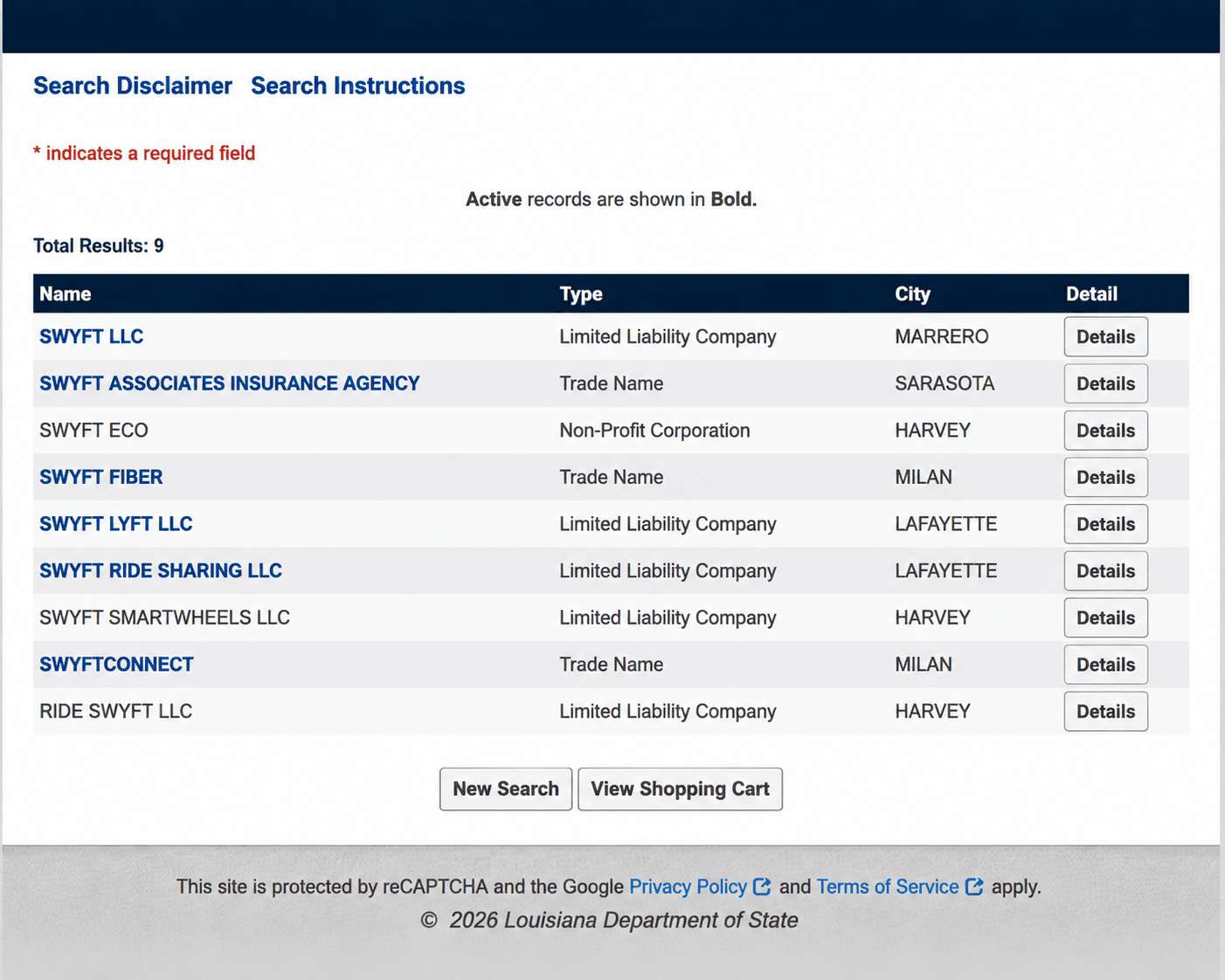Show Details for SWYFT FIBER
The image size is (1225, 980).
[1105, 477]
